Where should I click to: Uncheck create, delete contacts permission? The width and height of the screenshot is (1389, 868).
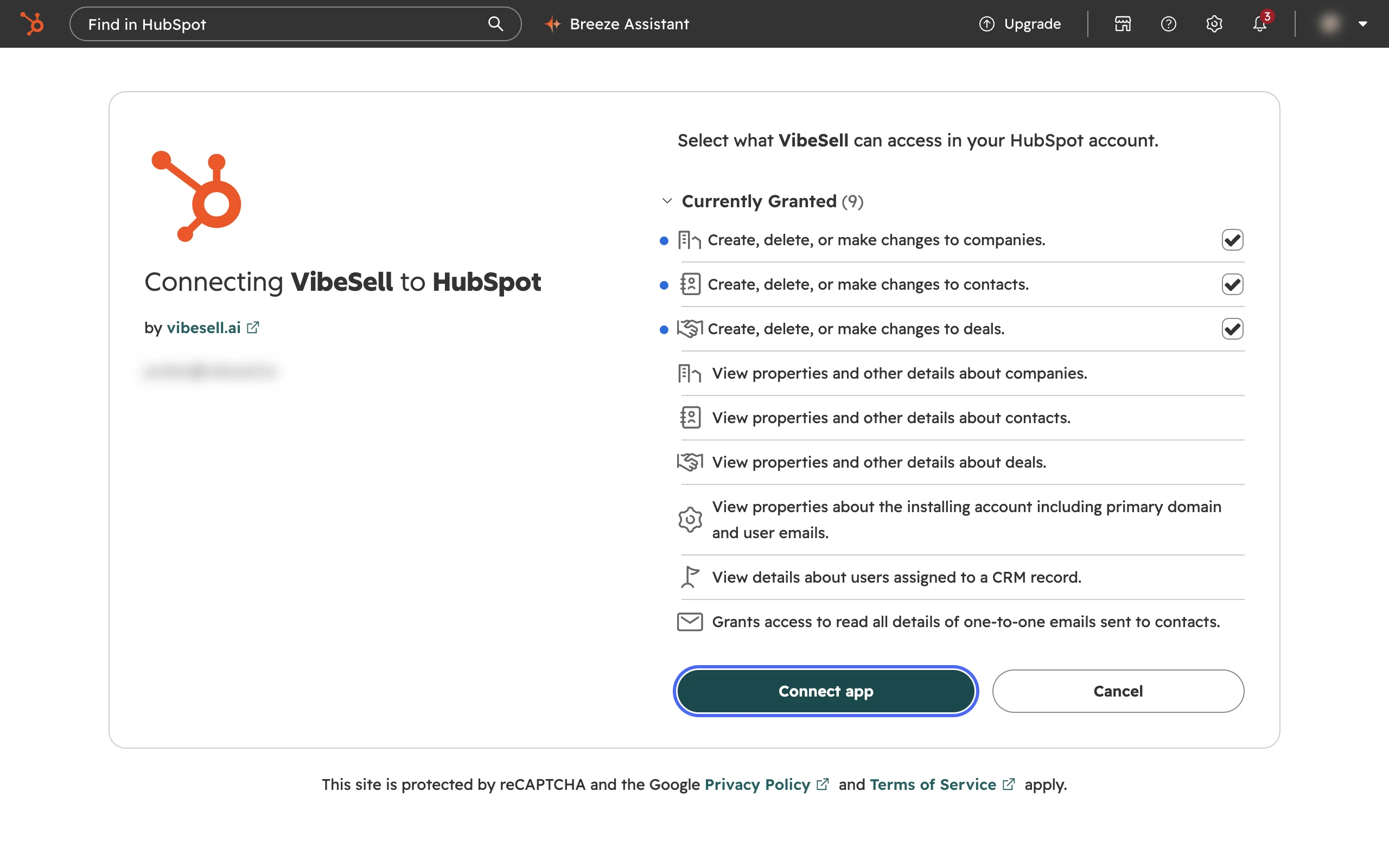pyautogui.click(x=1232, y=284)
